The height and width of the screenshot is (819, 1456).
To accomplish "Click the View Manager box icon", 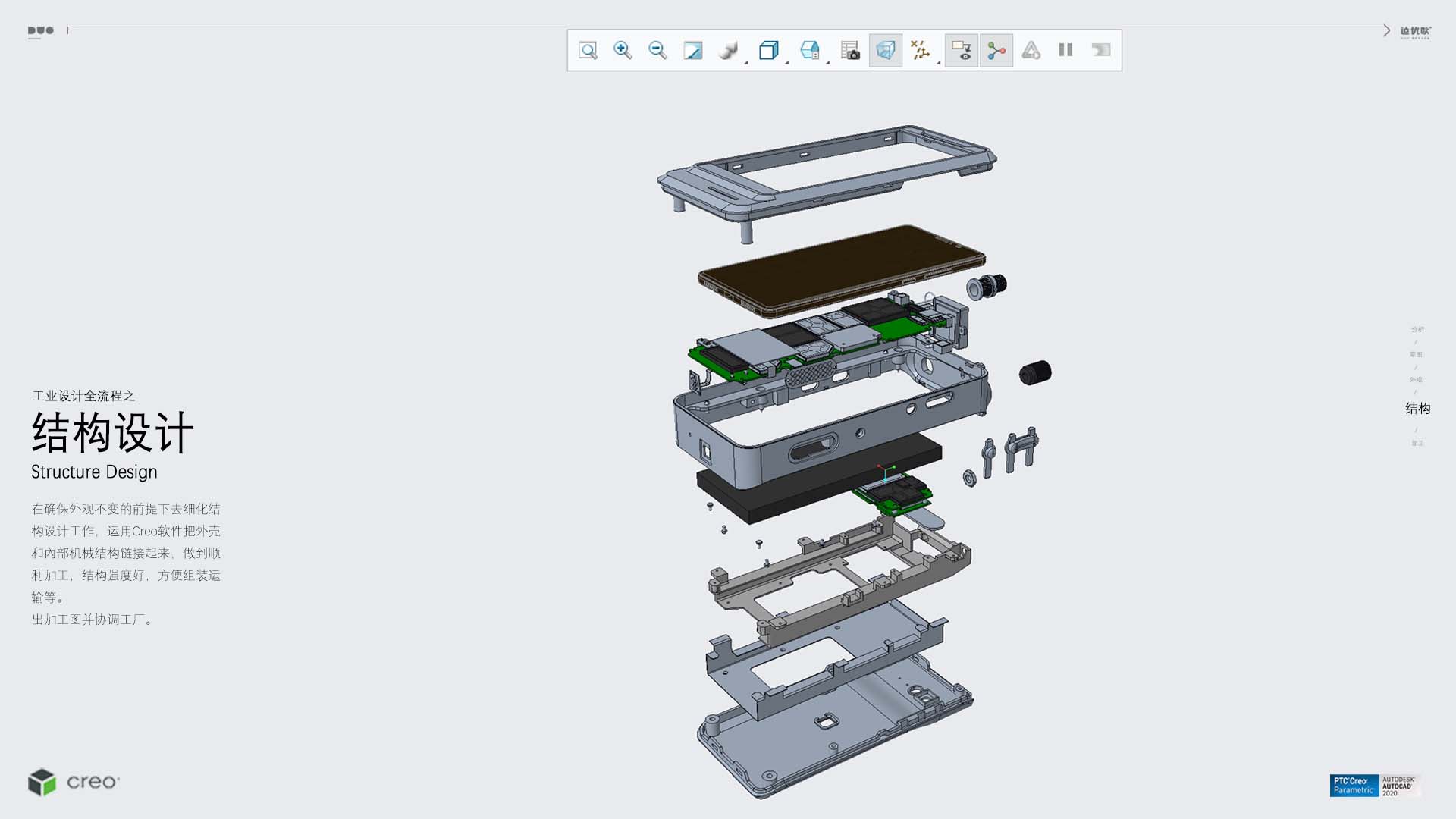I will [x=809, y=51].
